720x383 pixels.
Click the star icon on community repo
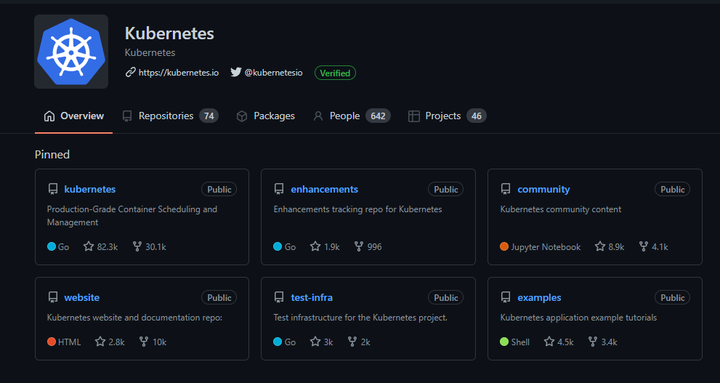coord(600,247)
